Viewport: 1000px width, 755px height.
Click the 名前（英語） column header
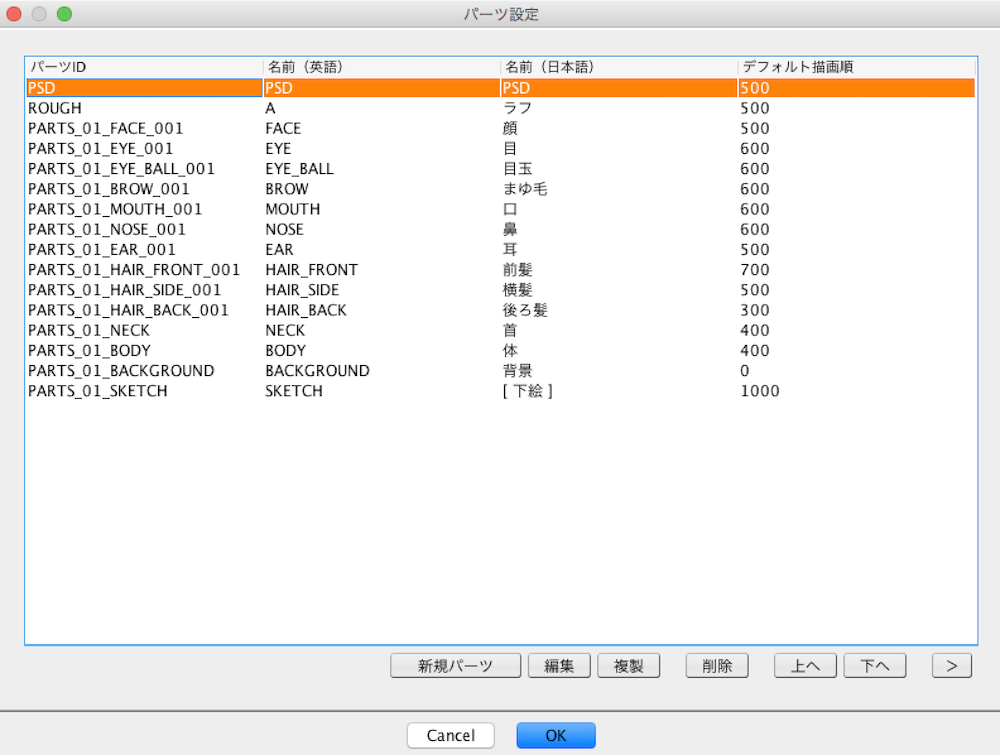(x=381, y=67)
